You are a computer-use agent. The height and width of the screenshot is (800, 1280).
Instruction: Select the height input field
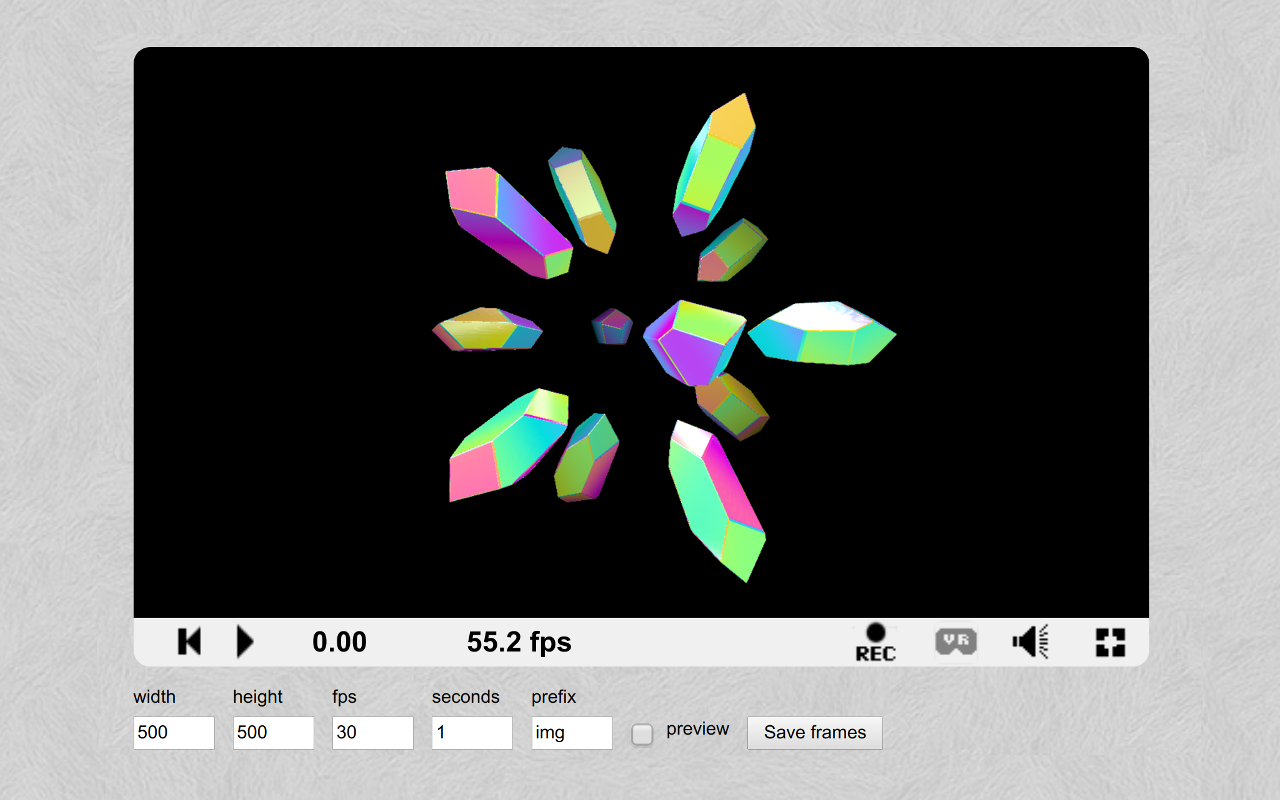[x=272, y=732]
